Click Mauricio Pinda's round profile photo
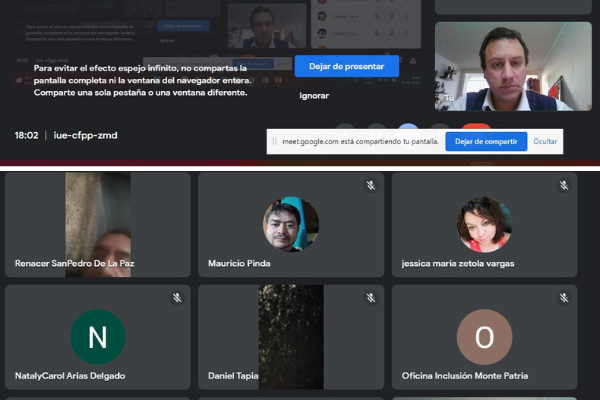 (290, 224)
